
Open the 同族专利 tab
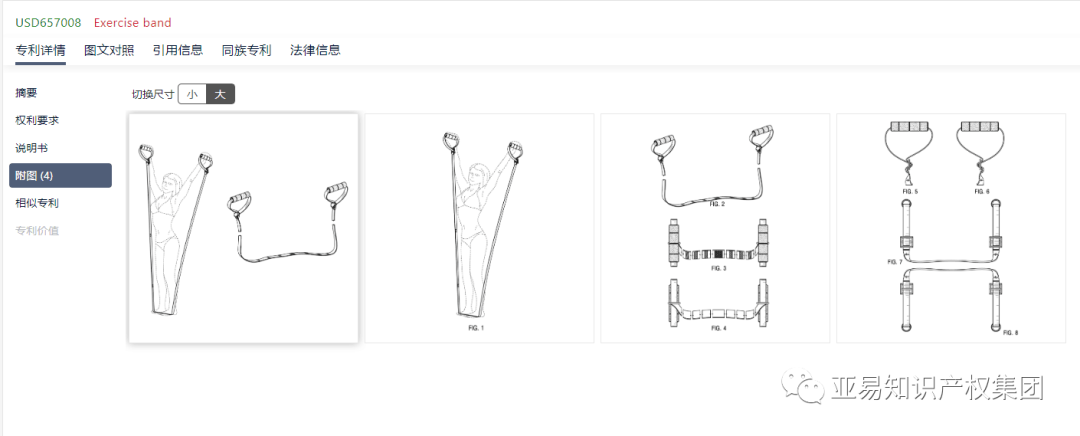pos(247,50)
